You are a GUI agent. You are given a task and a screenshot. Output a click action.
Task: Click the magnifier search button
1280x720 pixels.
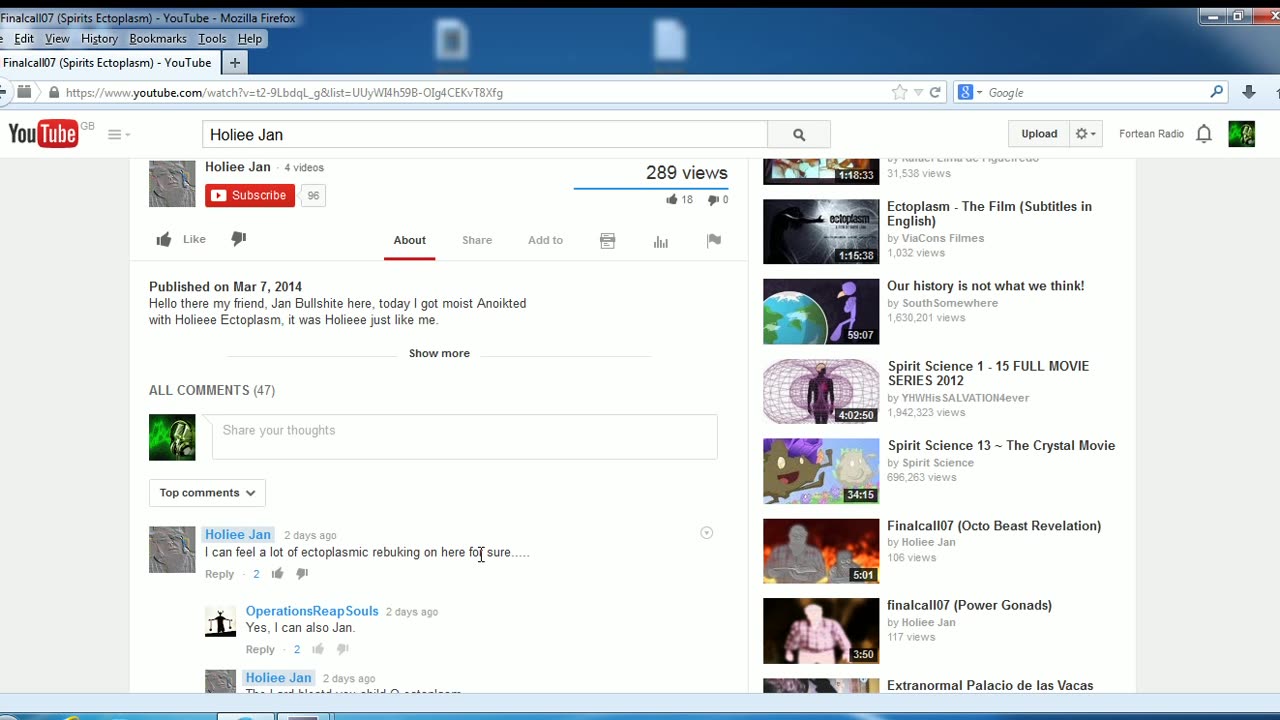(798, 134)
